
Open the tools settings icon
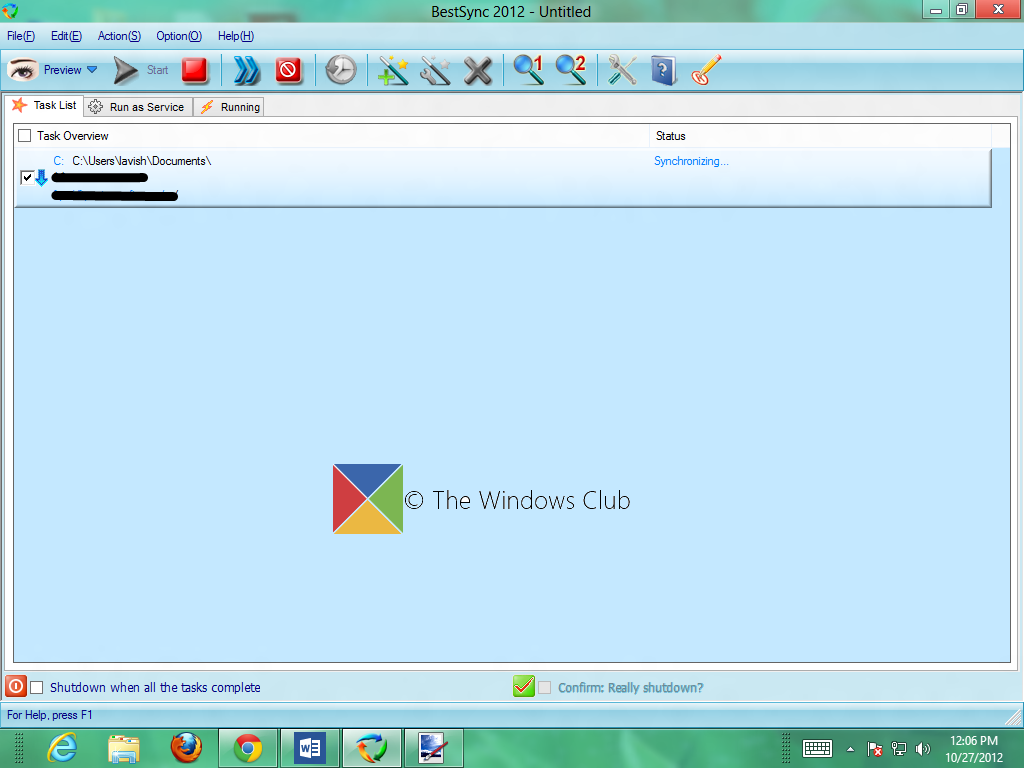pos(622,71)
